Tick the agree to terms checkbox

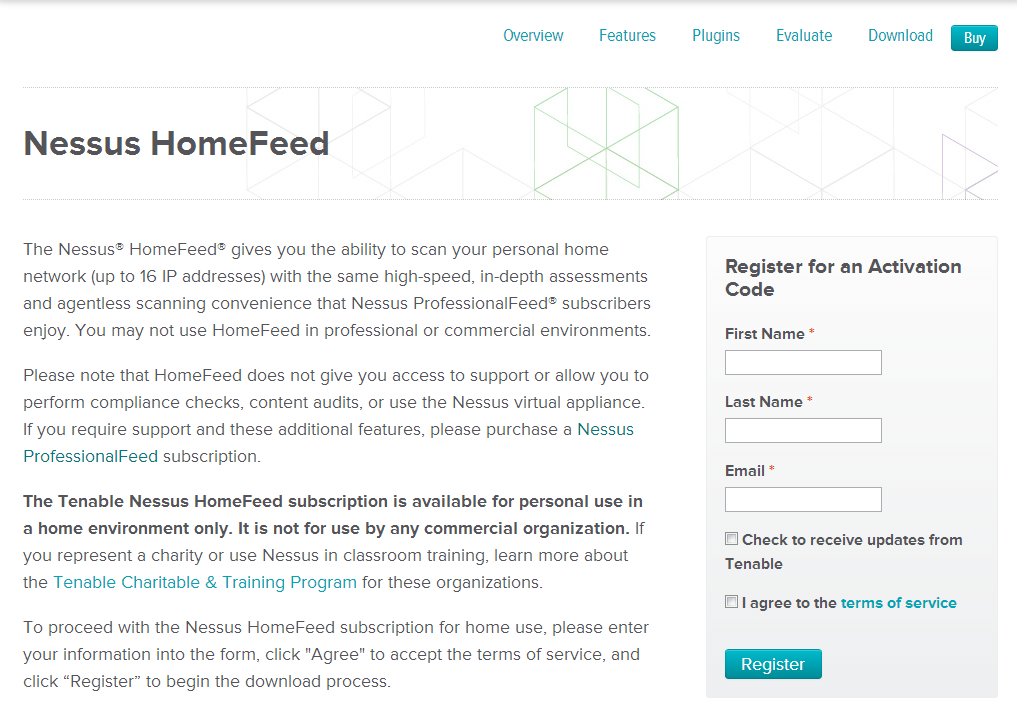(x=732, y=602)
